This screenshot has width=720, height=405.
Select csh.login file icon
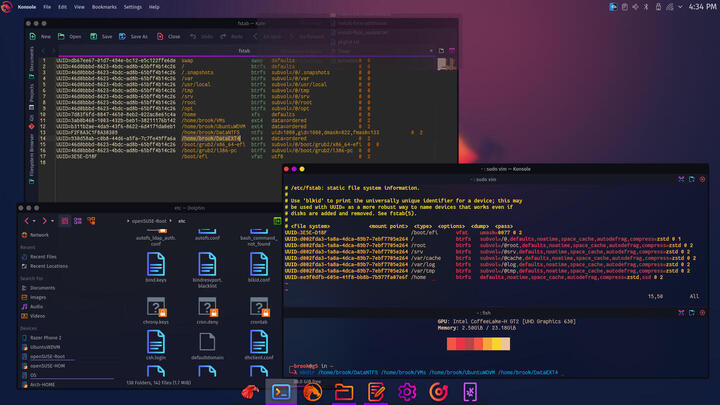[x=156, y=342]
